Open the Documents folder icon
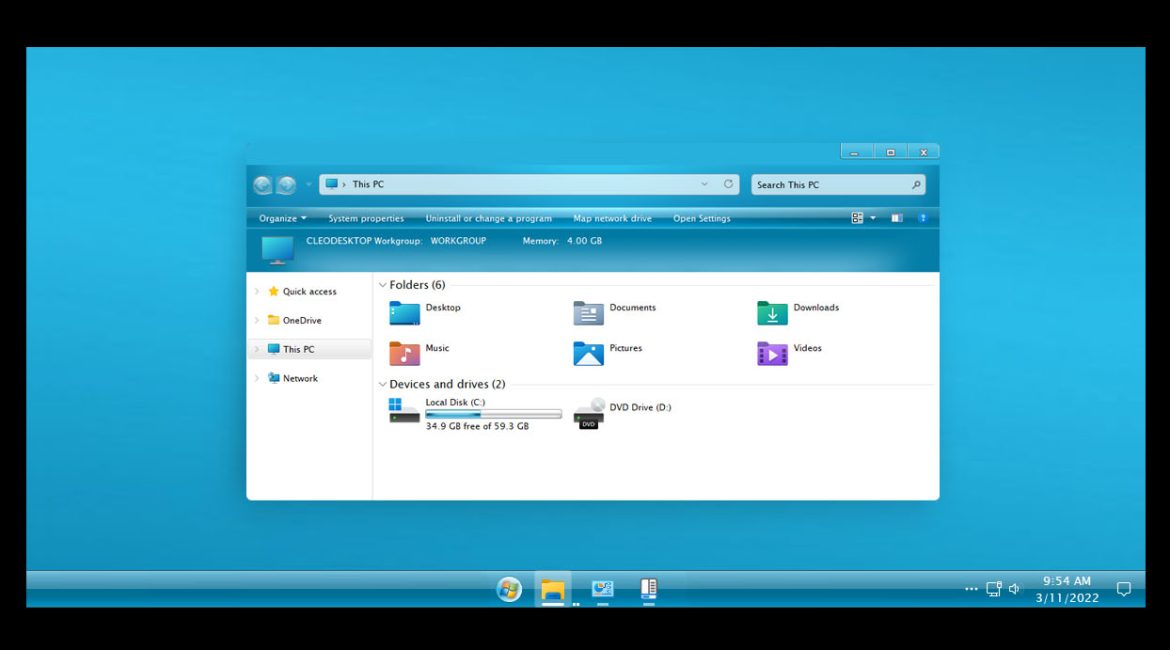The width and height of the screenshot is (1170, 650). (x=588, y=313)
